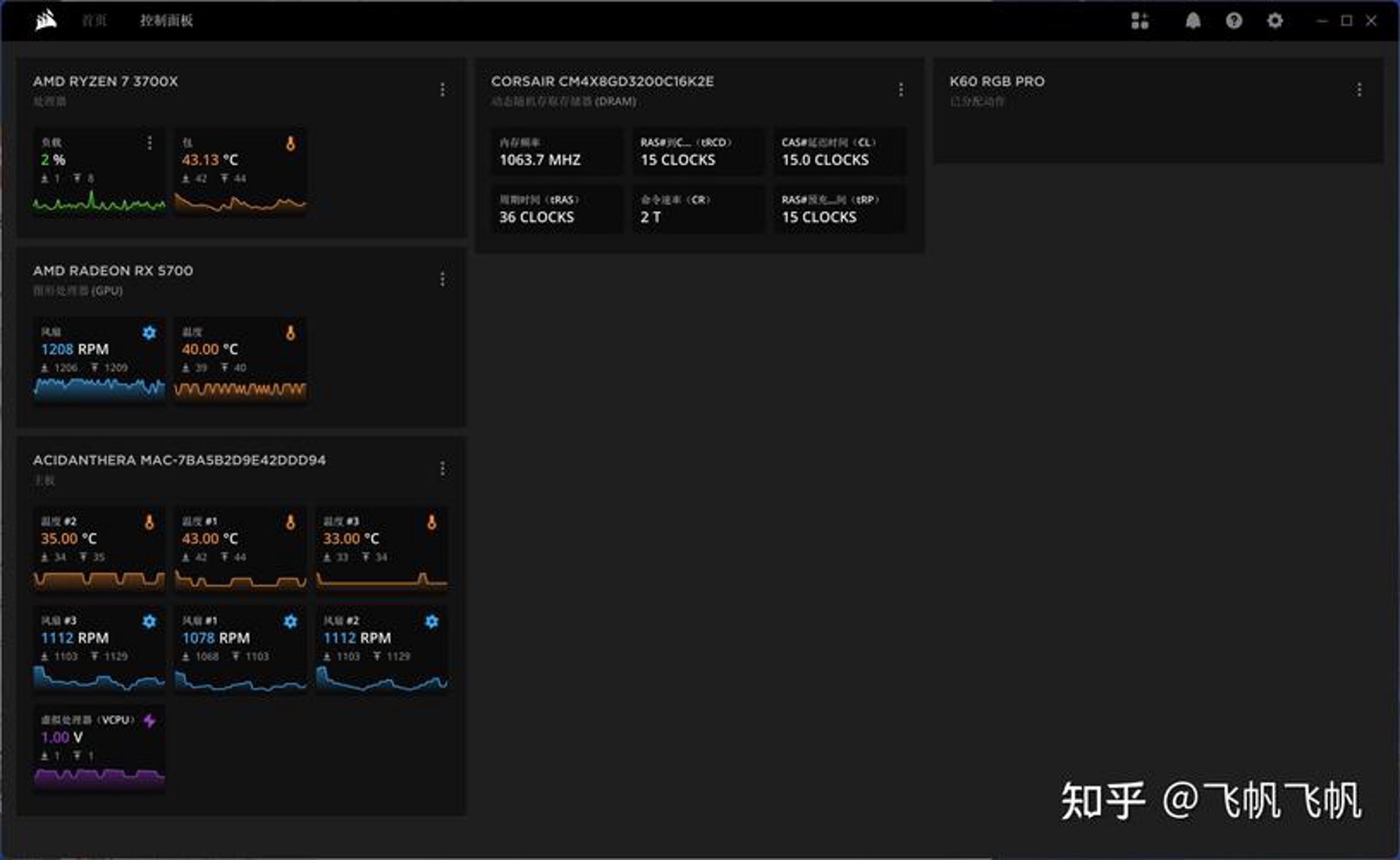This screenshot has width=1400, height=860.
Task: Click the RX 5700 fan gear icon
Action: pos(149,333)
